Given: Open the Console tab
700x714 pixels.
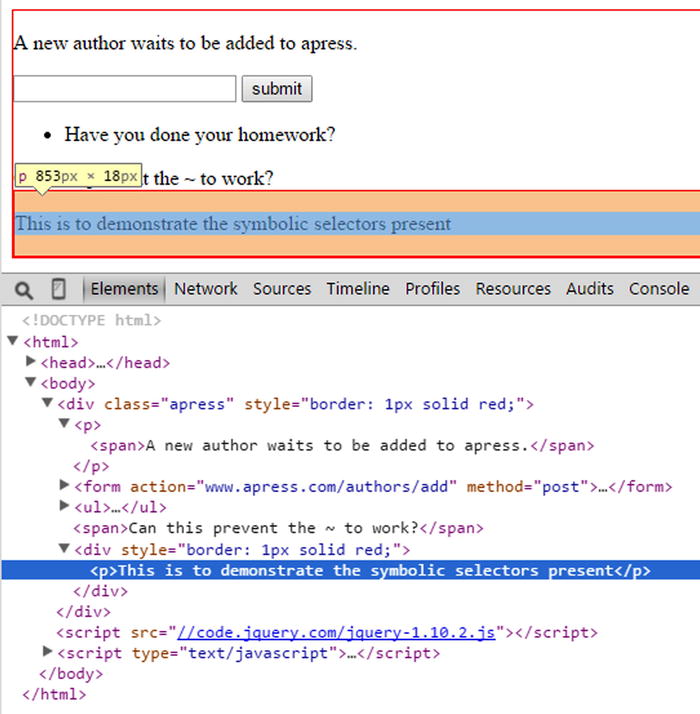Looking at the screenshot, I should [x=659, y=289].
